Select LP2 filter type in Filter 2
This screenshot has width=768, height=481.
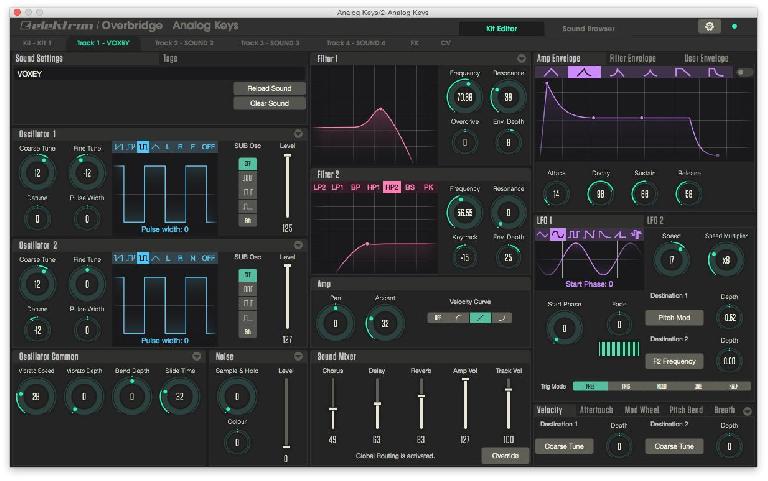click(x=320, y=187)
